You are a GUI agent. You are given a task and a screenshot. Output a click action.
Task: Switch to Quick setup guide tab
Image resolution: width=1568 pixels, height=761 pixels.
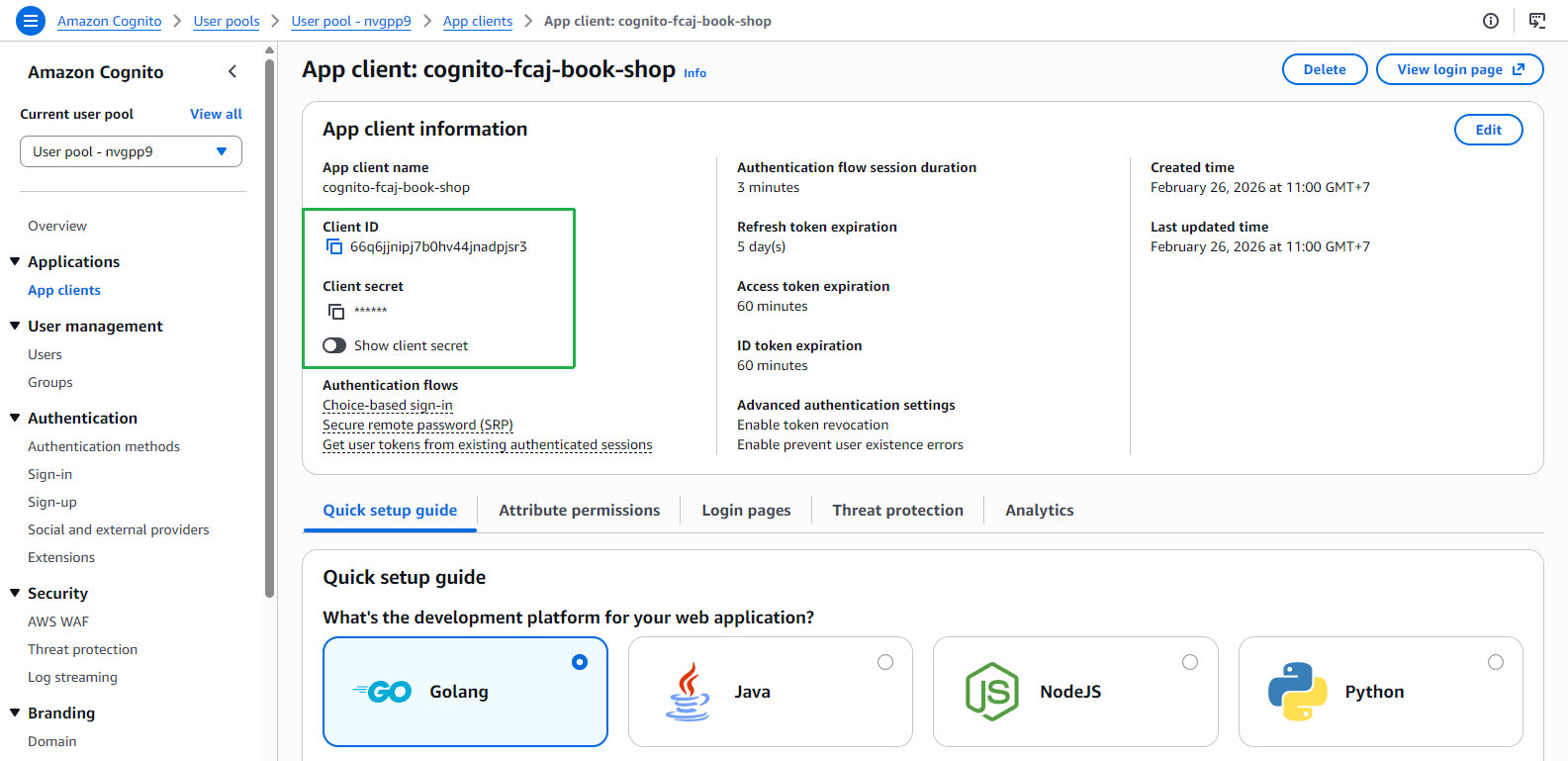[390, 511]
